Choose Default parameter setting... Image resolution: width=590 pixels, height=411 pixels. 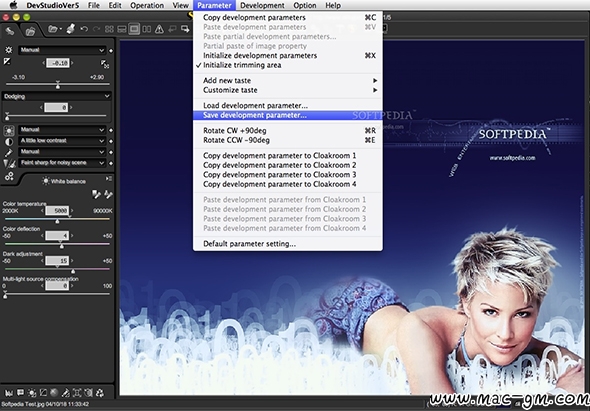tap(287, 244)
